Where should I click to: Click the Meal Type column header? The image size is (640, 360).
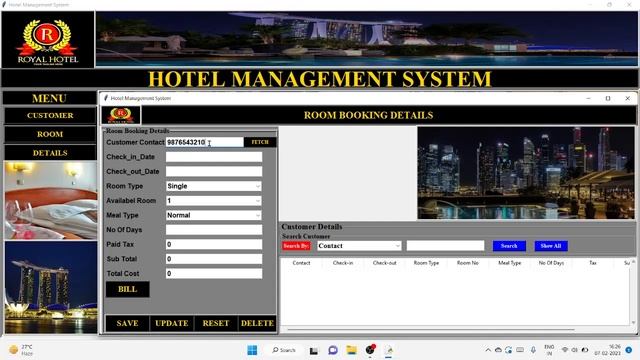(x=509, y=263)
